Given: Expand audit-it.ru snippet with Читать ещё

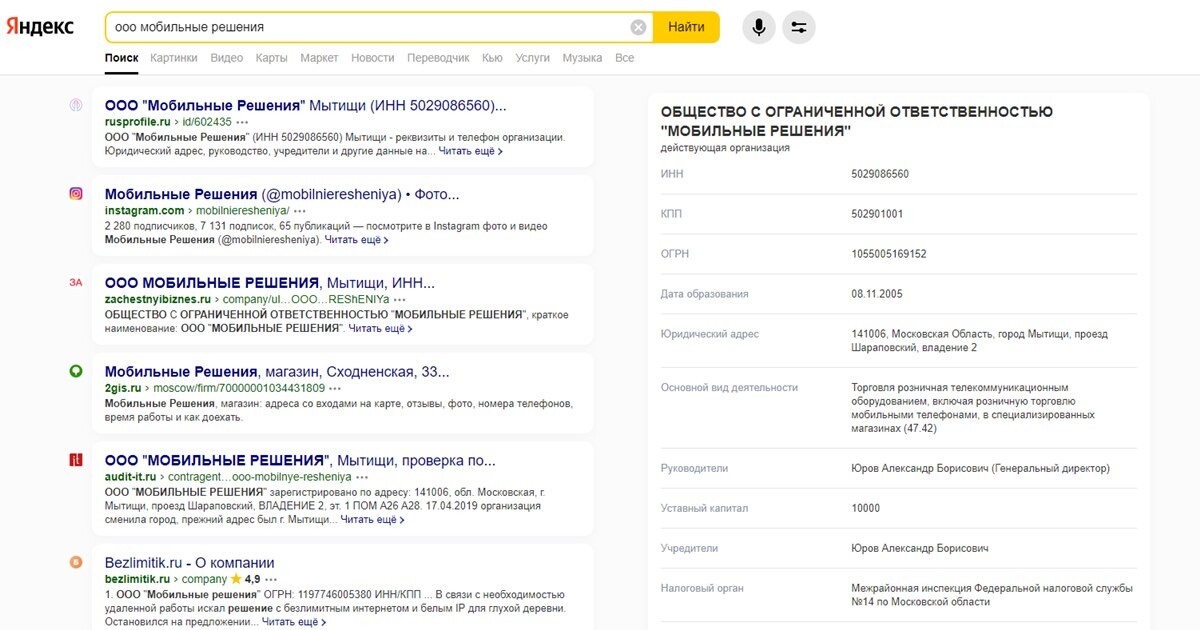Looking at the screenshot, I should click(372, 520).
